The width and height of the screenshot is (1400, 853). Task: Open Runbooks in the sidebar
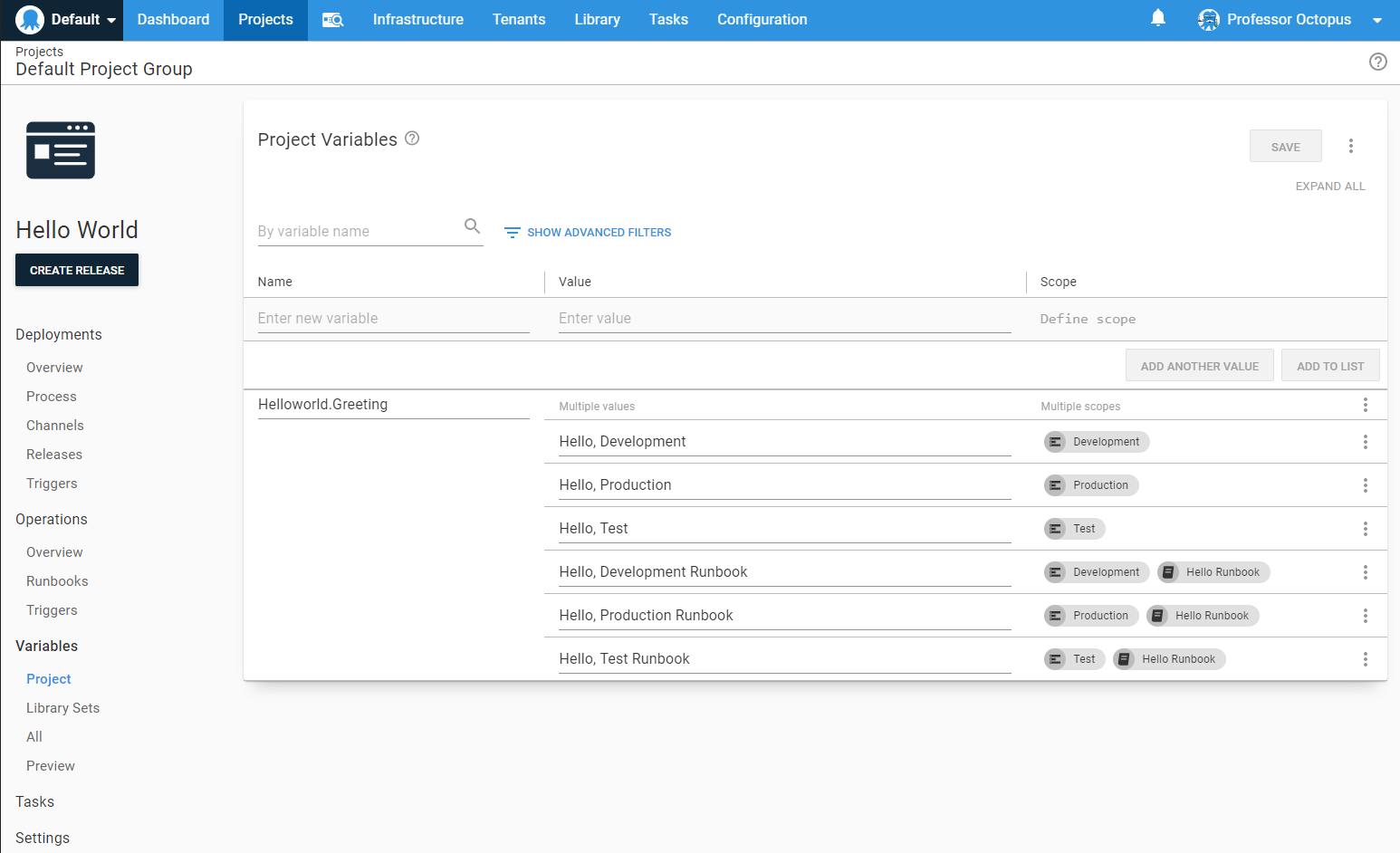pos(57,581)
